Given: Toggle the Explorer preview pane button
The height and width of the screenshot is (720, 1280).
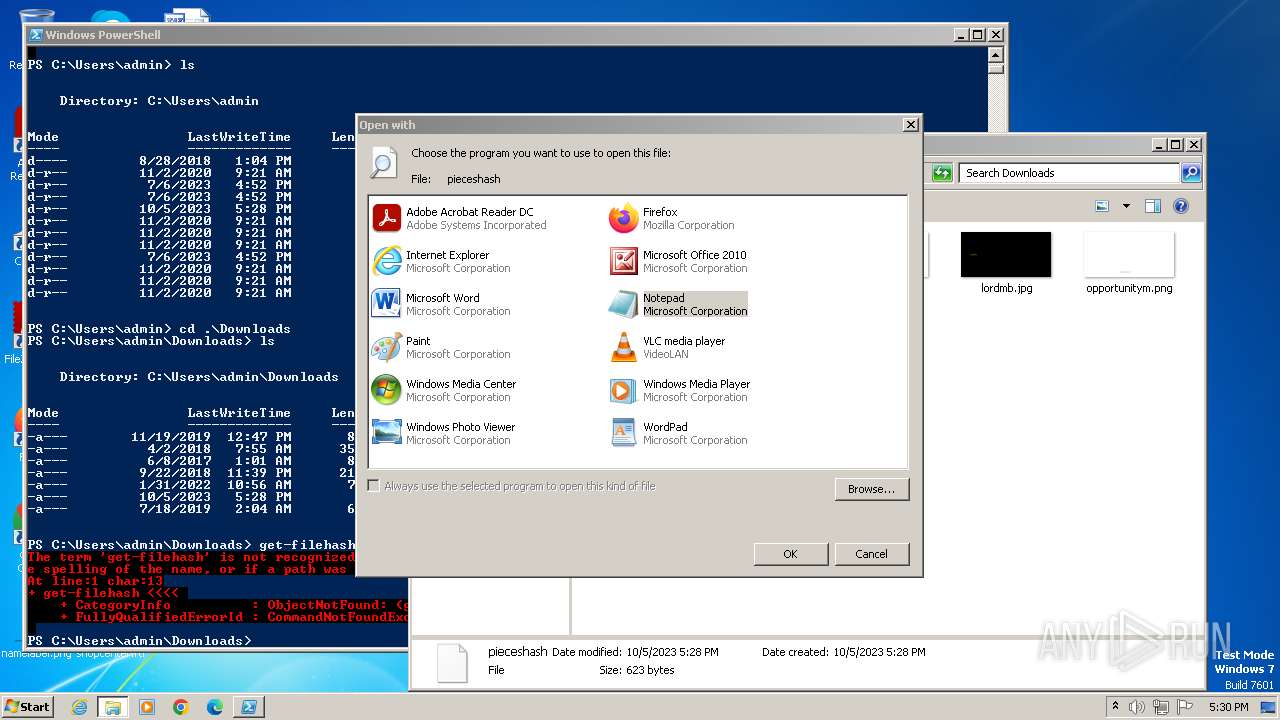Looking at the screenshot, I should tap(1152, 206).
